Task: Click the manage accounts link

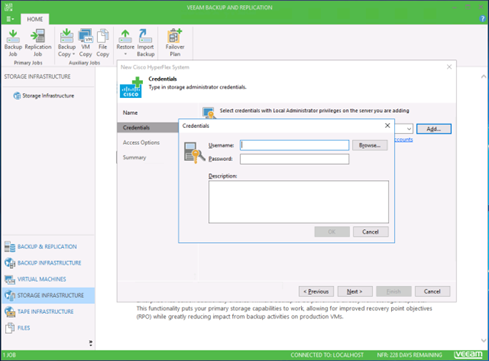Action: (x=404, y=139)
